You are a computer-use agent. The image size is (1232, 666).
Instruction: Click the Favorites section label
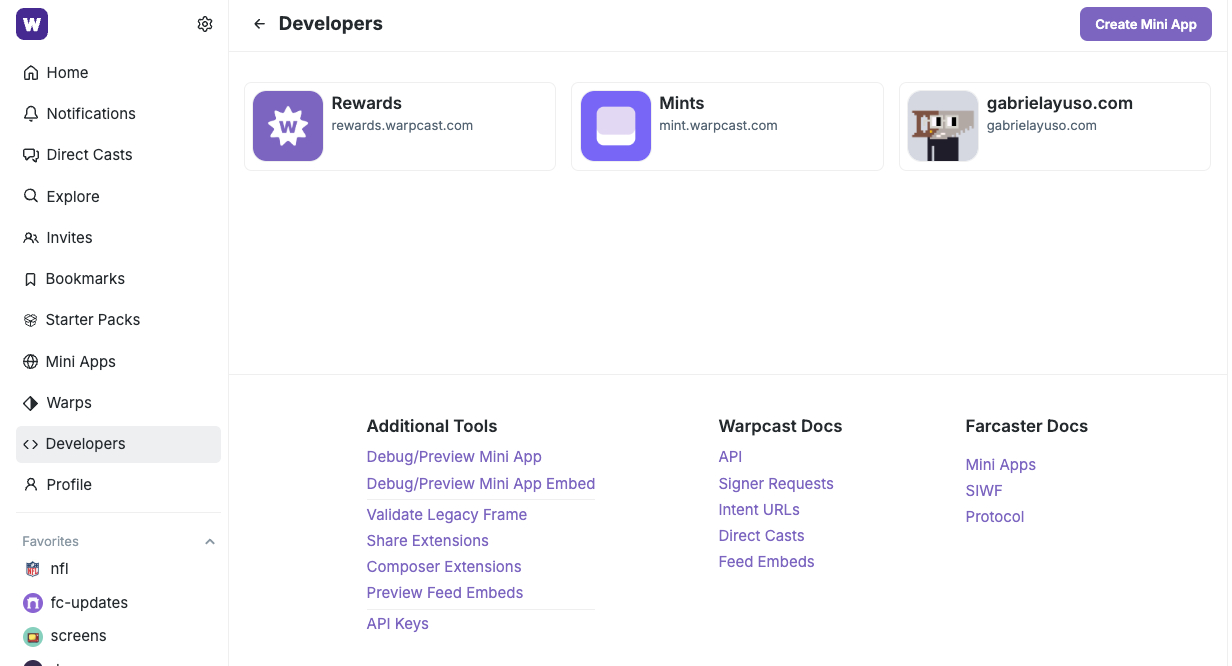pos(51,541)
